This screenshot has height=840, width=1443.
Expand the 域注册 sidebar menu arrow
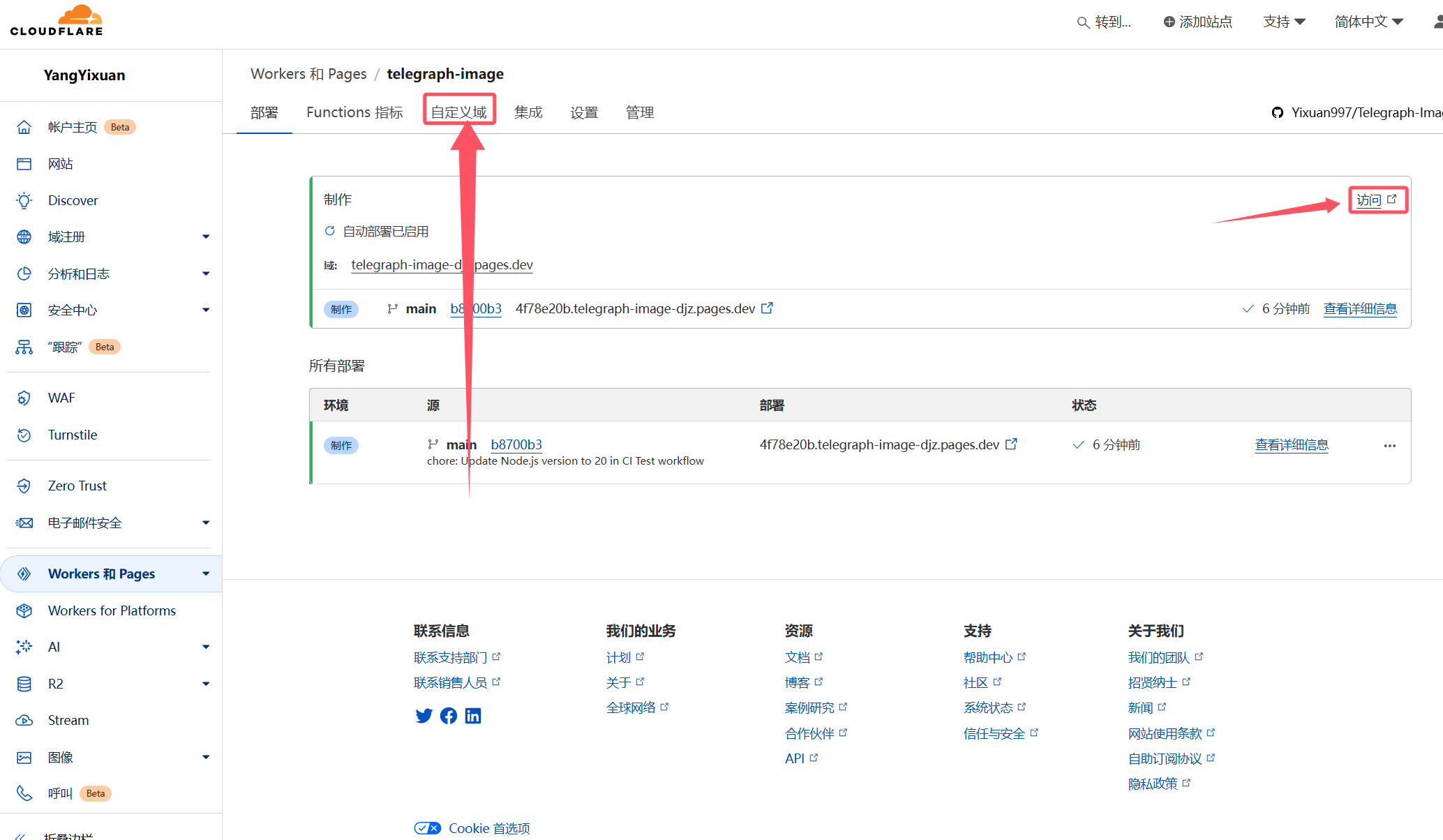coord(206,237)
